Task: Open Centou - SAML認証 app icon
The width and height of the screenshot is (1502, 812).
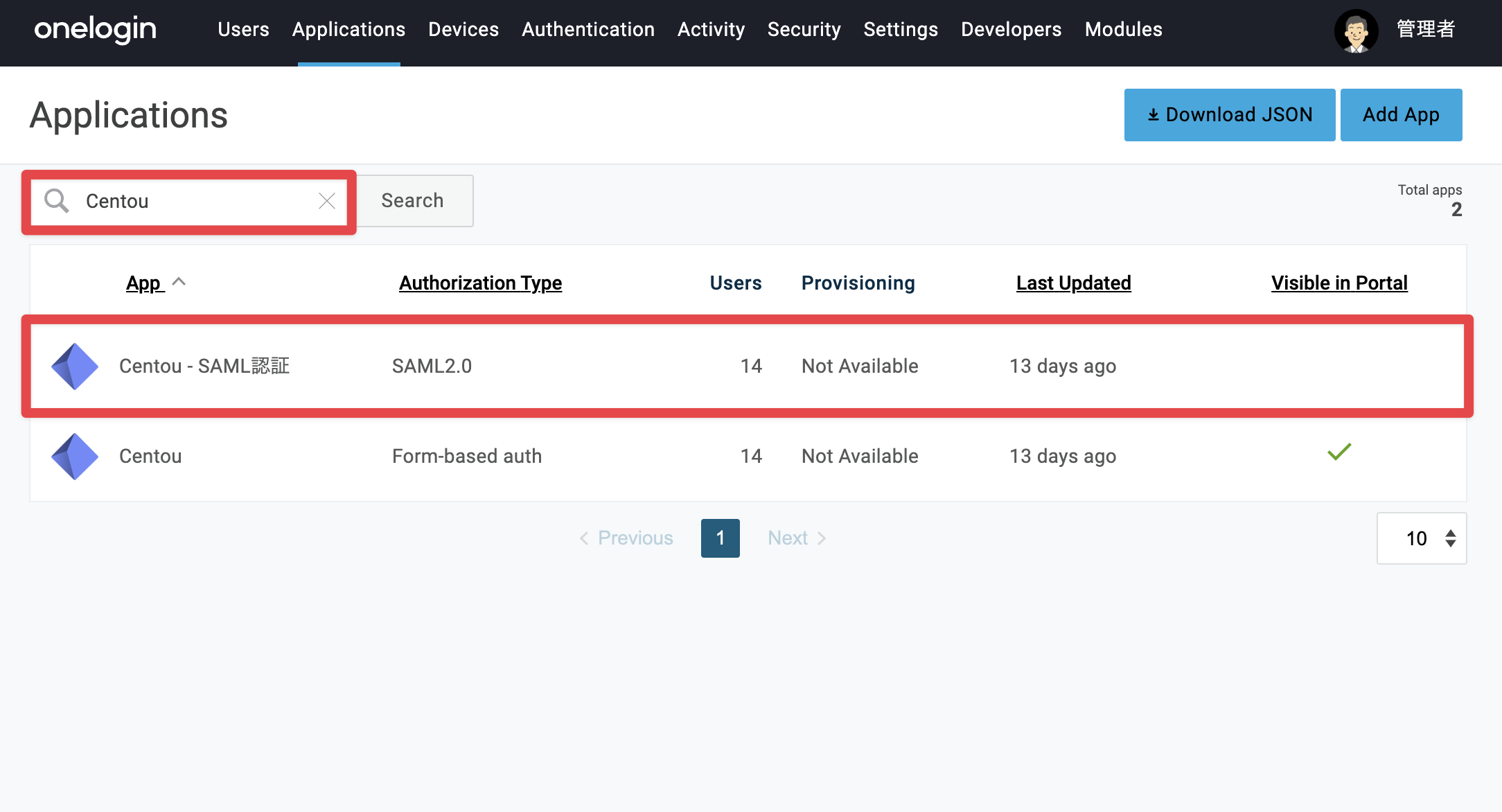Action: click(75, 367)
